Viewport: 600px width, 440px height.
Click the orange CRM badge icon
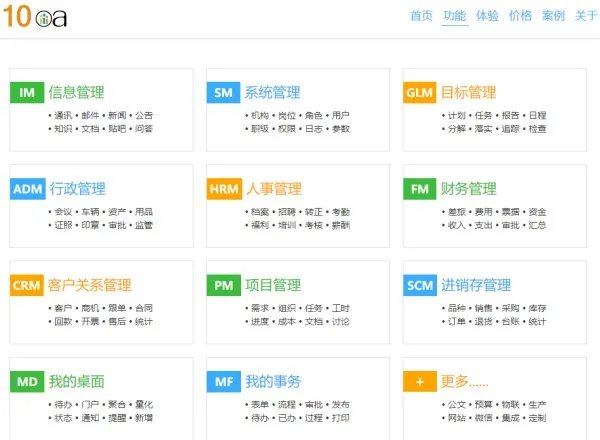coord(26,286)
